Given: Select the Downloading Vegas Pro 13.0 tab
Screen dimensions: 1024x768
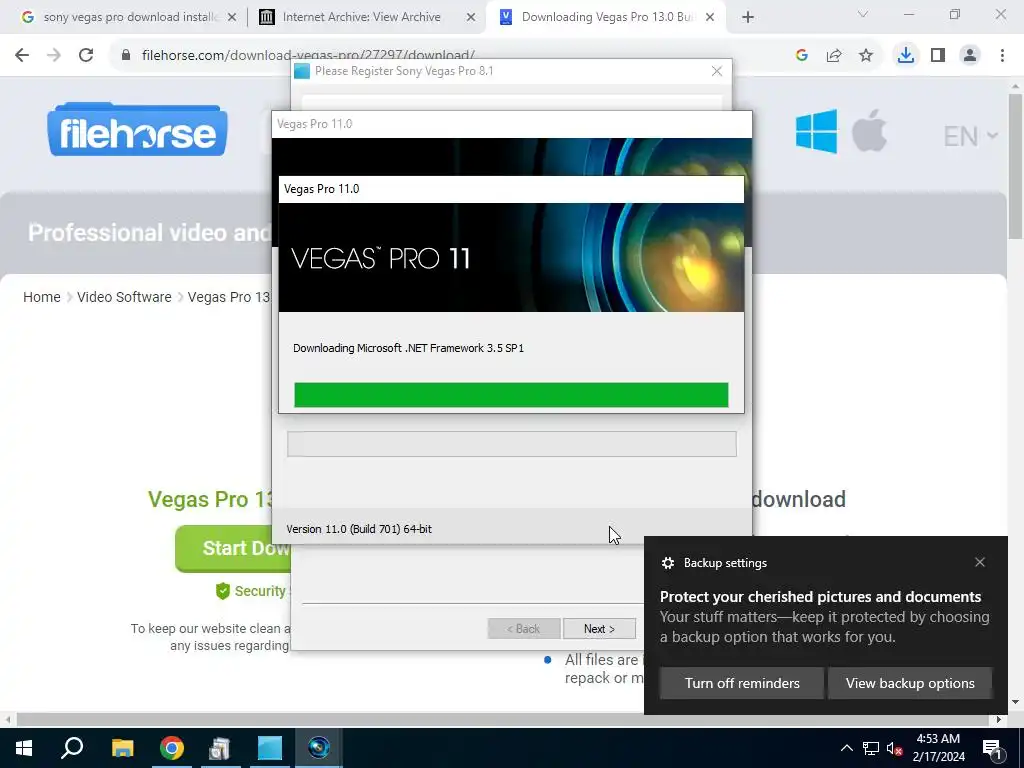Looking at the screenshot, I should pyautogui.click(x=604, y=17).
